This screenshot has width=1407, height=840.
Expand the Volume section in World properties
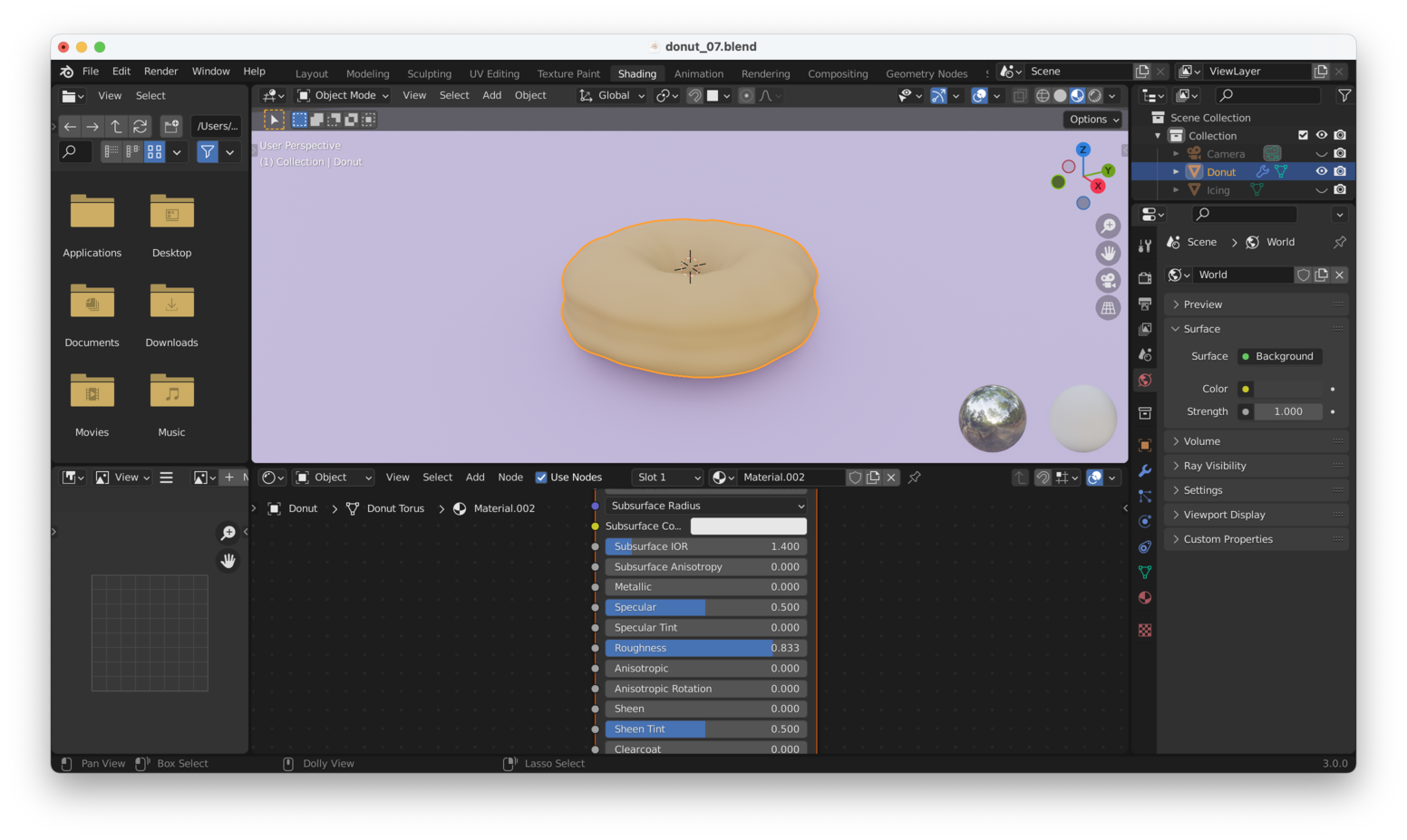pos(1201,440)
